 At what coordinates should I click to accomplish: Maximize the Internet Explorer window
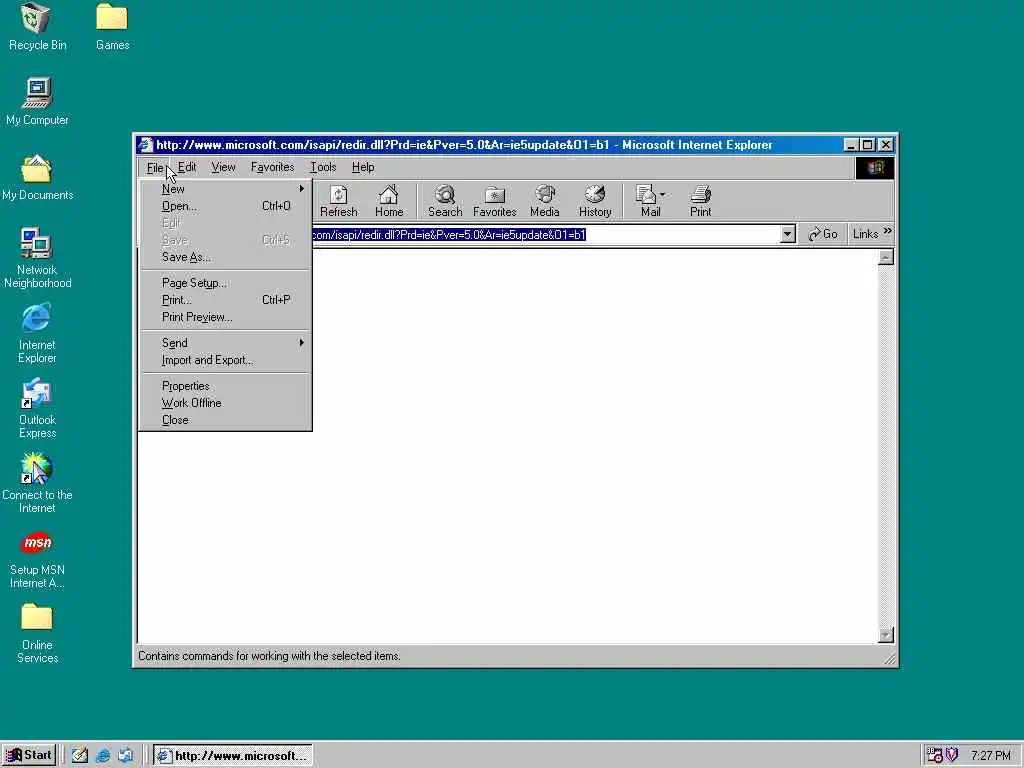point(867,145)
